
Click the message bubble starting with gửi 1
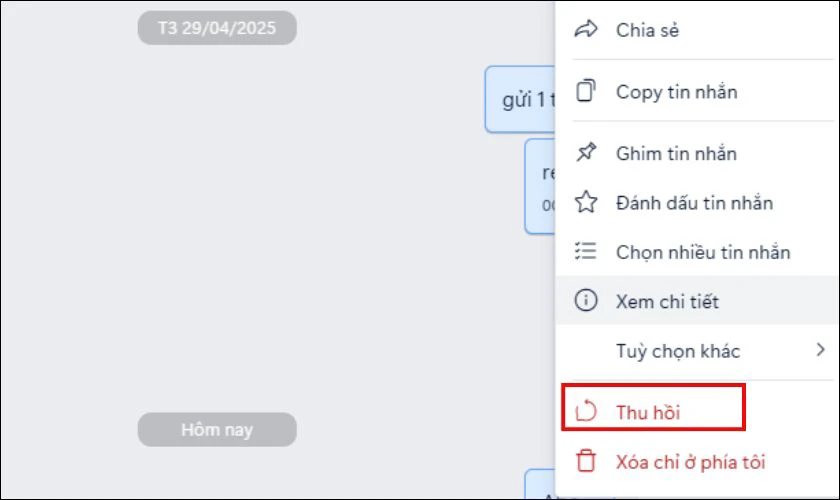pos(520,100)
